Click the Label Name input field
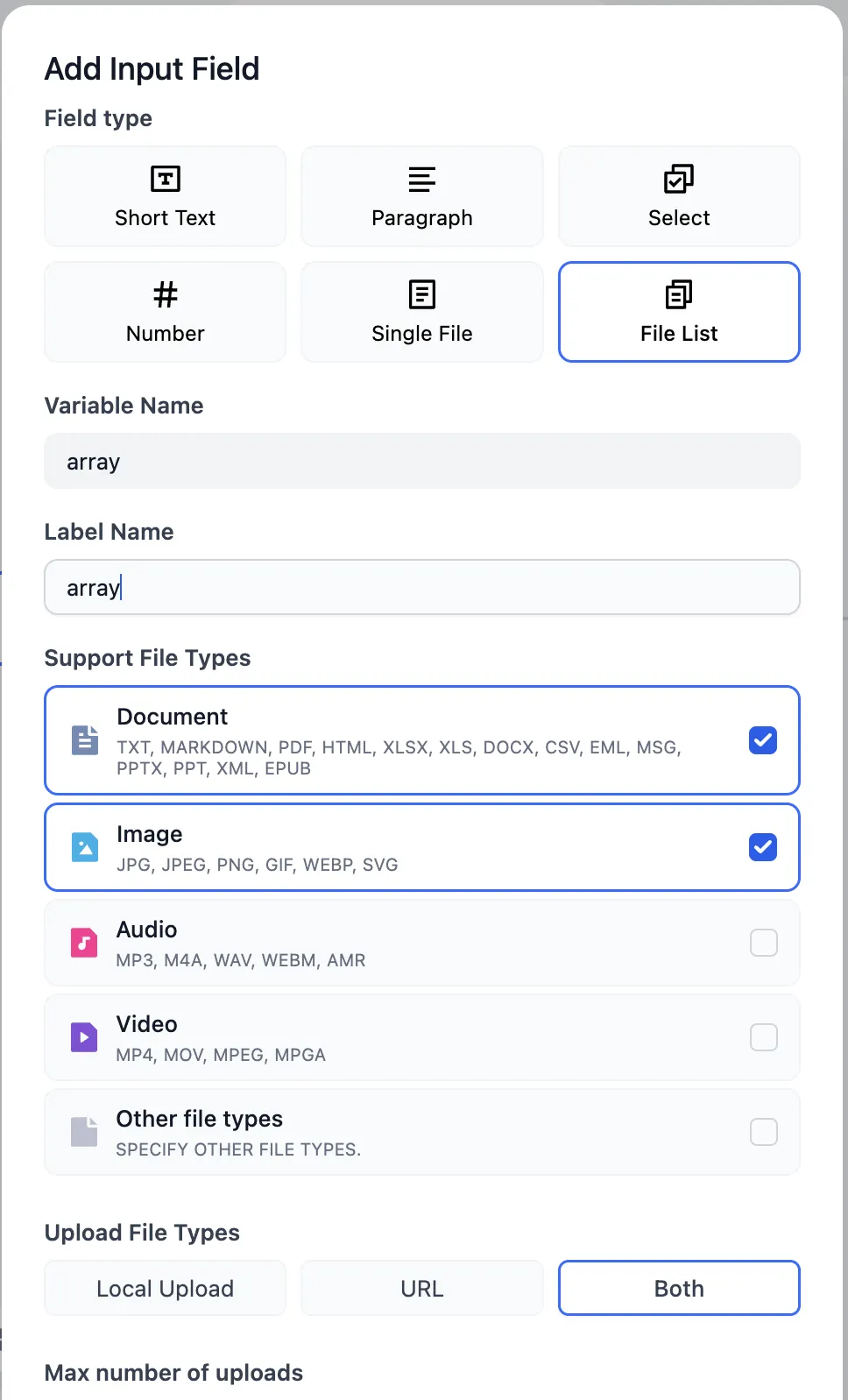This screenshot has height=1400, width=848. pyautogui.click(x=421, y=587)
